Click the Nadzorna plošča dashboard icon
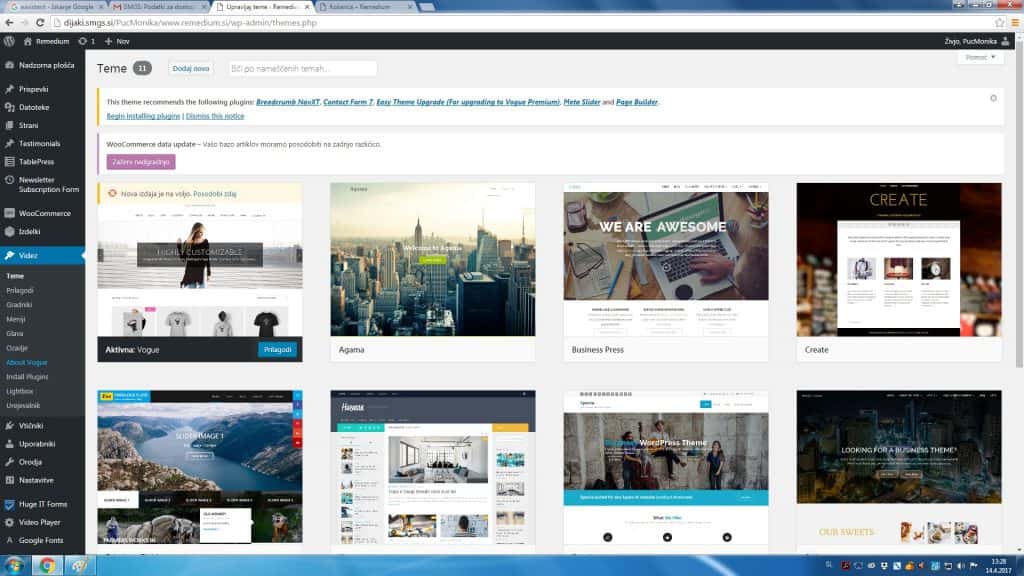1024x576 pixels. (9, 65)
